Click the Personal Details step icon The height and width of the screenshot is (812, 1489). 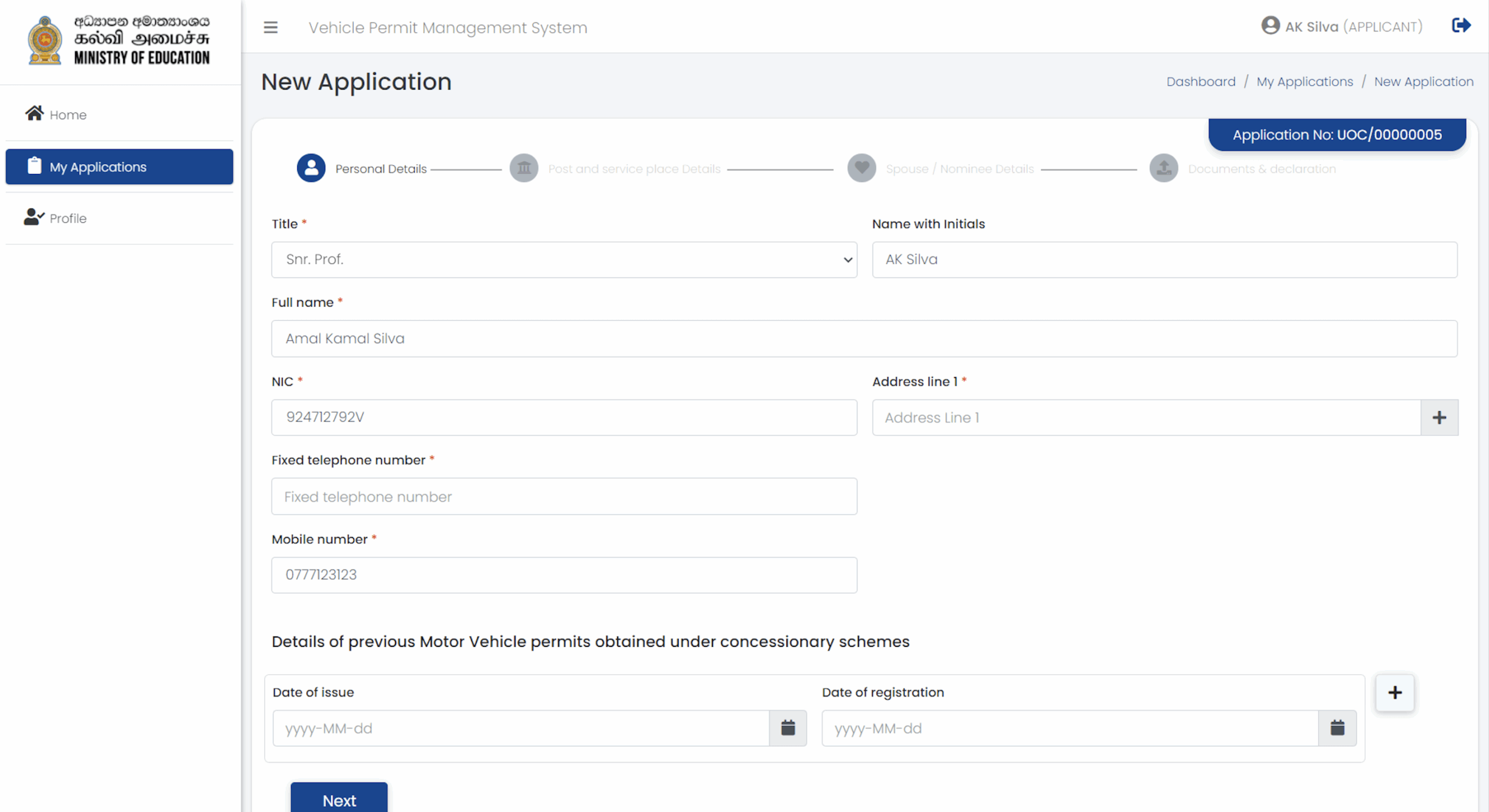pos(311,169)
